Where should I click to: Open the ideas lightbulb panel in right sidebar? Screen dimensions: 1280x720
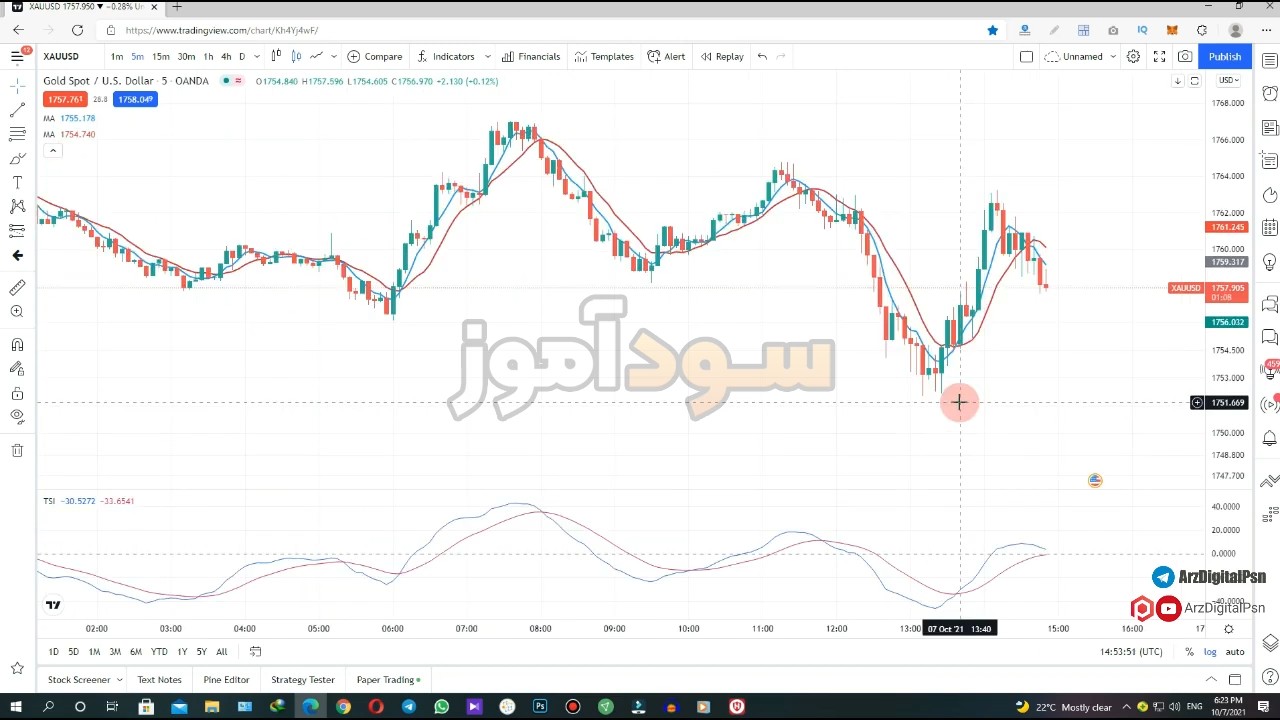pos(1269,263)
